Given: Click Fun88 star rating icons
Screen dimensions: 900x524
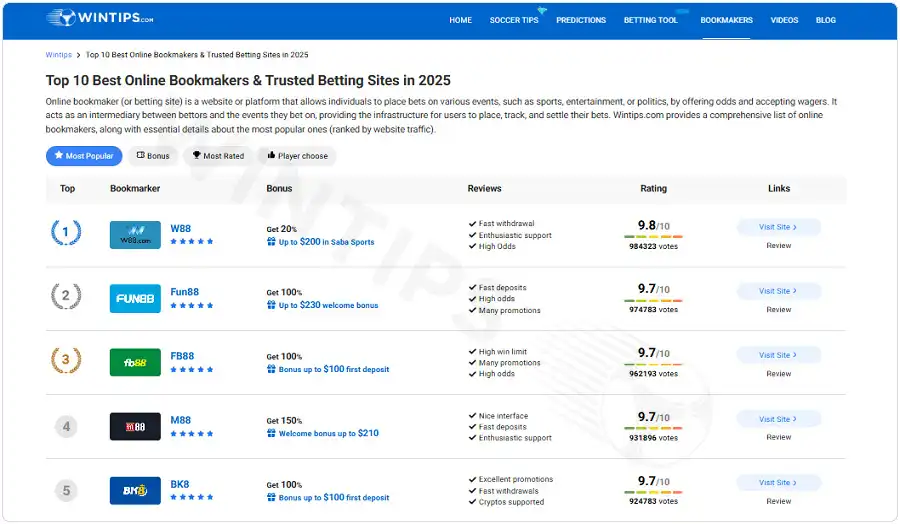Looking at the screenshot, I should tap(192, 305).
